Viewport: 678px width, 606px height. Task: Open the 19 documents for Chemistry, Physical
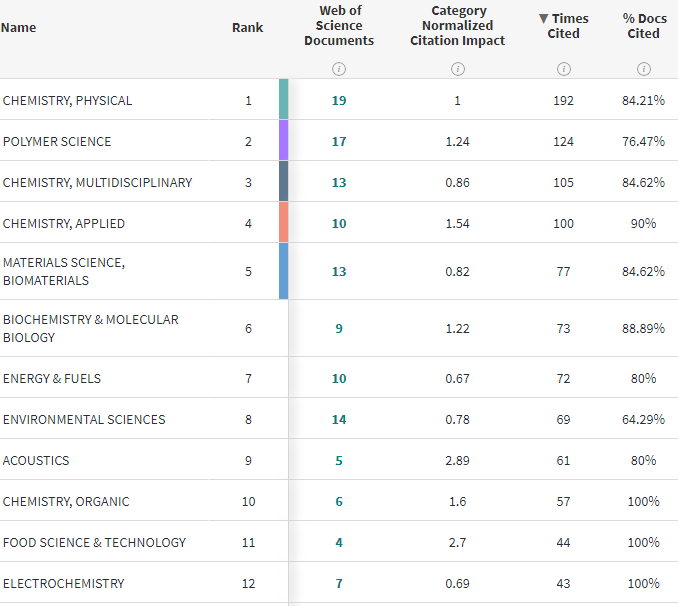point(339,100)
